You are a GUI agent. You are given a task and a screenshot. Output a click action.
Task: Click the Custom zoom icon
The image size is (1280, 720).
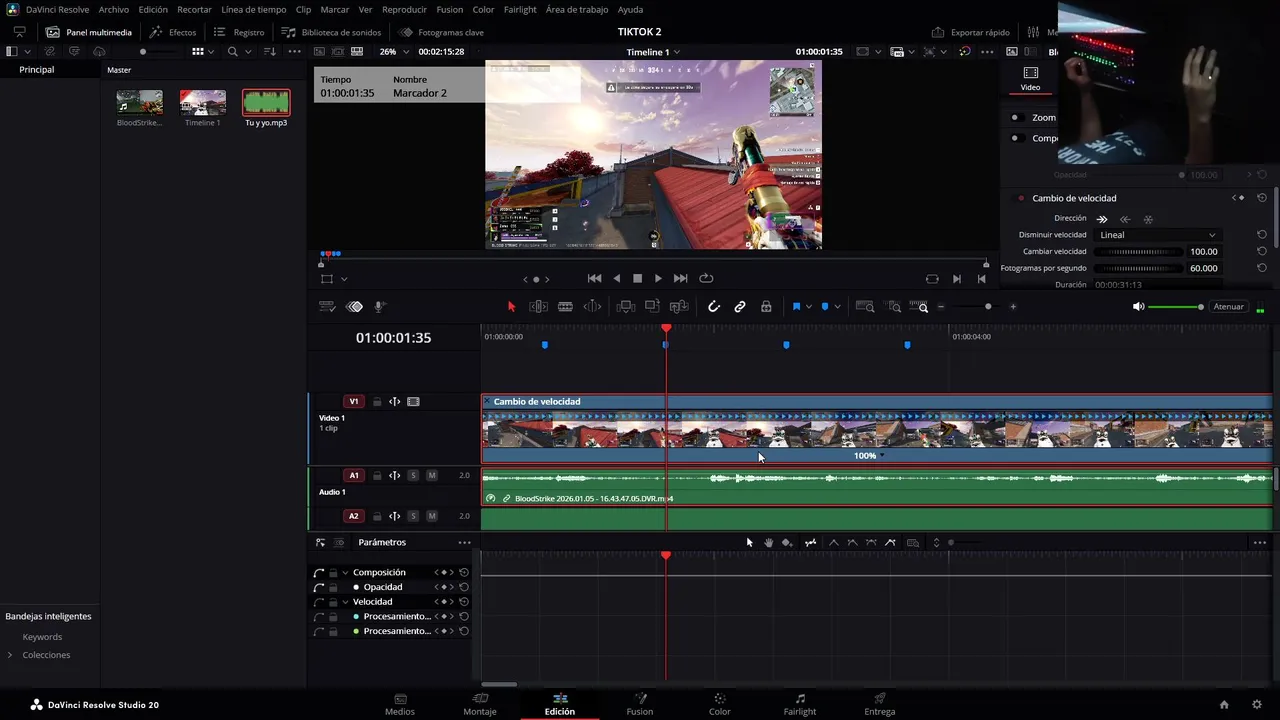click(921, 307)
